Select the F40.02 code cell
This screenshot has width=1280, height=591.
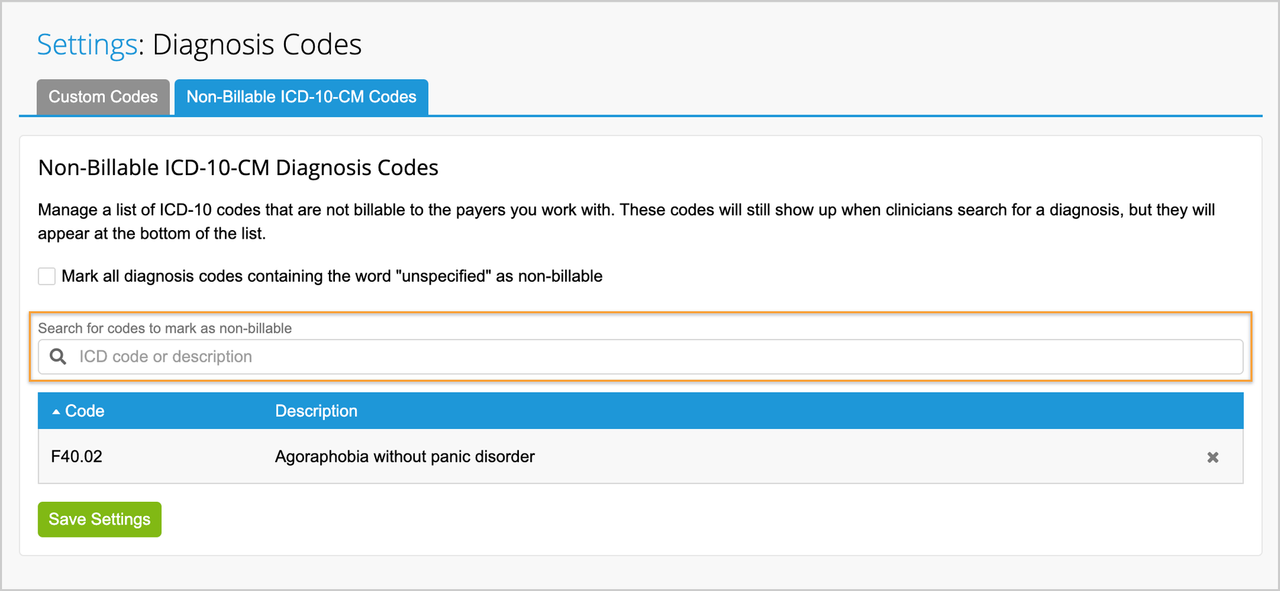click(x=77, y=457)
